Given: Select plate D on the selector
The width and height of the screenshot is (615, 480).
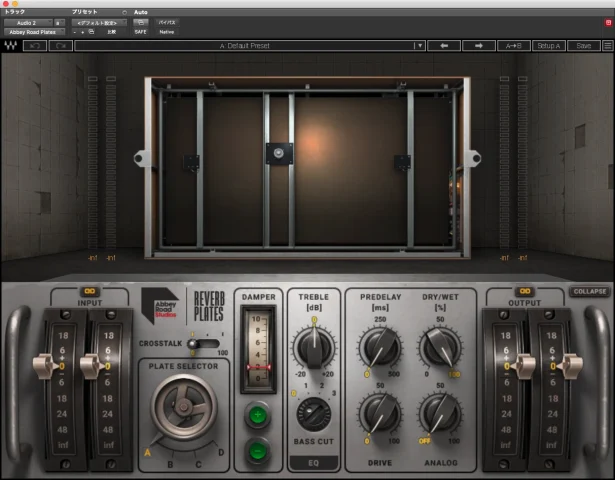Looking at the screenshot, I should coord(221,453).
